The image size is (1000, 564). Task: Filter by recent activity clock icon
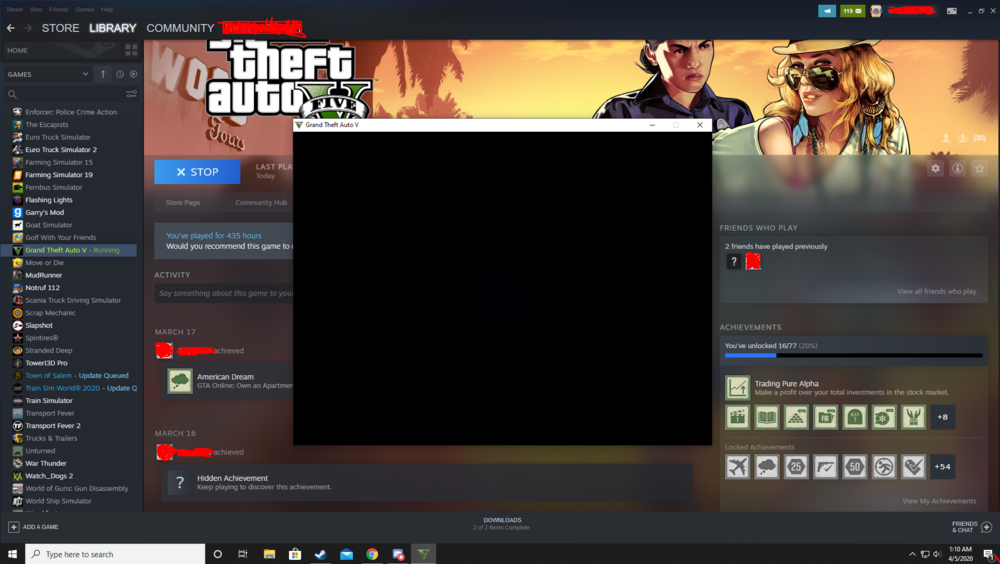tap(120, 74)
